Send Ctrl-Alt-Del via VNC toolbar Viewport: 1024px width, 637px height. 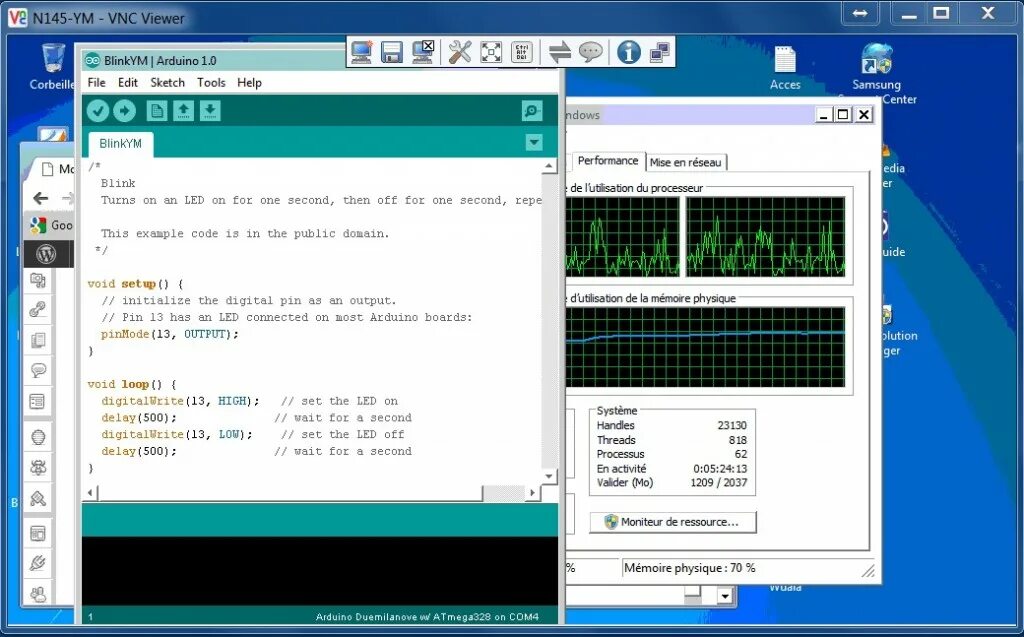522,52
